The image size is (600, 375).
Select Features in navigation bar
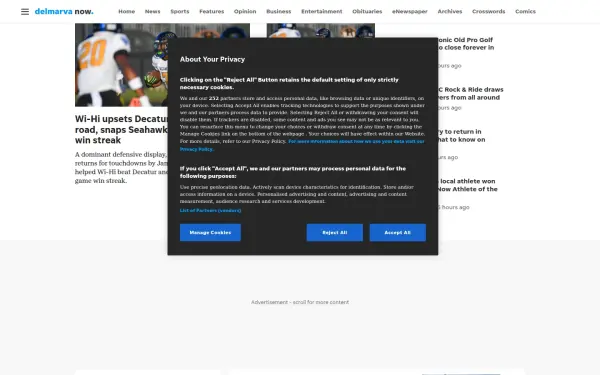(212, 11)
